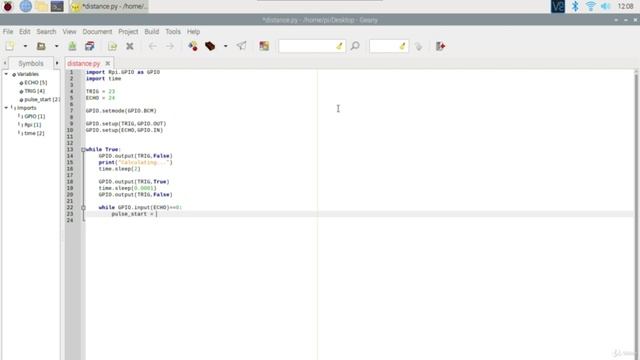Switch to the Symbols sidebar tab

[31, 63]
